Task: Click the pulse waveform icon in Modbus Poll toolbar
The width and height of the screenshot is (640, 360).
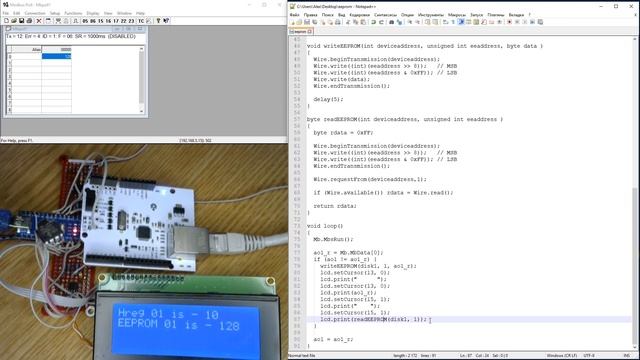Action: (76, 21)
